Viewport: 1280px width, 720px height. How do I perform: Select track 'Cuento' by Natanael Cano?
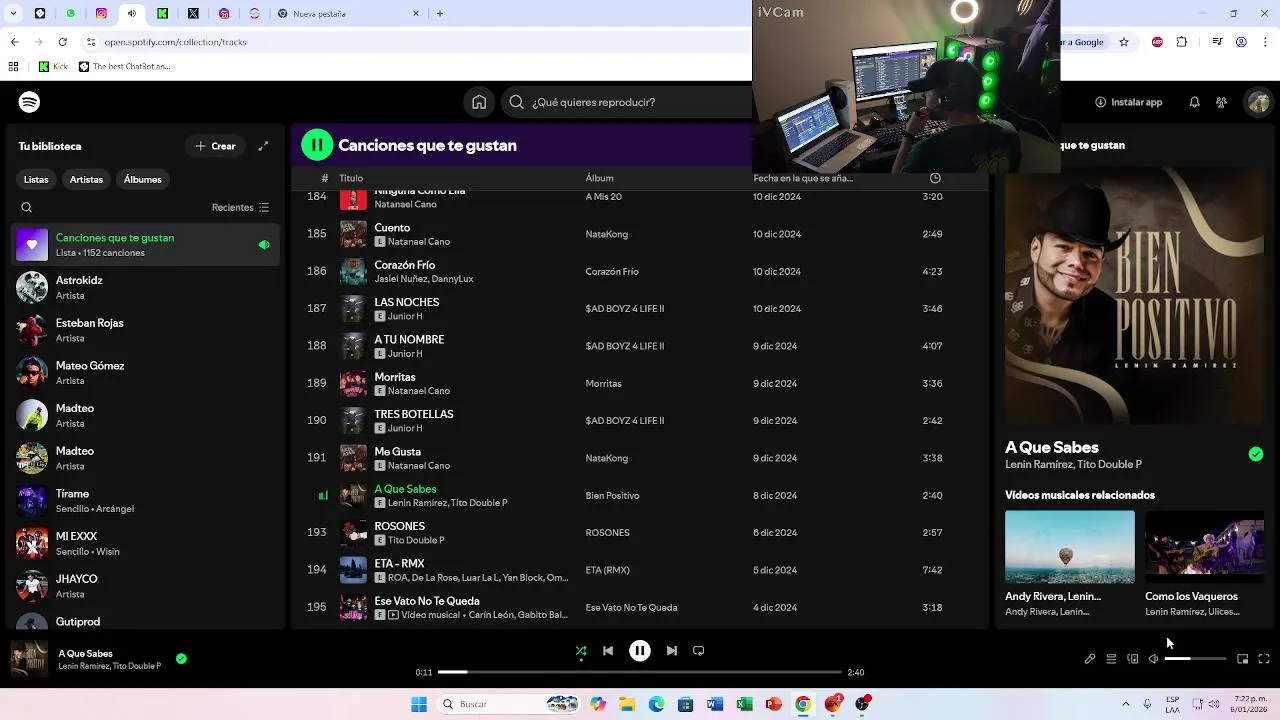(640, 234)
